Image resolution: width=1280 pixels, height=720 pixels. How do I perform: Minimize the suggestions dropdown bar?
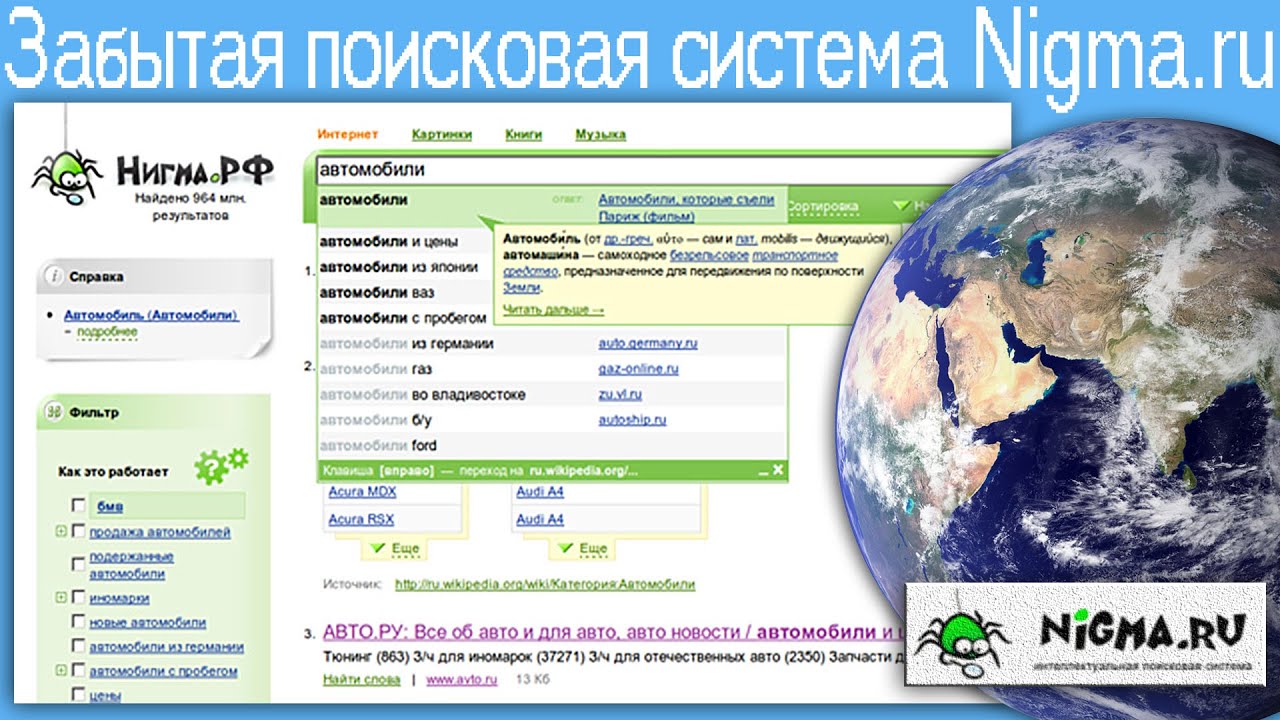[763, 471]
